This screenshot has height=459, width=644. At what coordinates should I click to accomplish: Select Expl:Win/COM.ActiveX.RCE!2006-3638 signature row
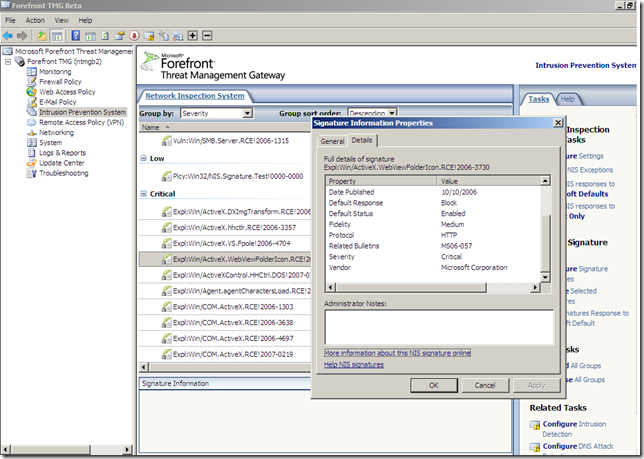[x=225, y=323]
